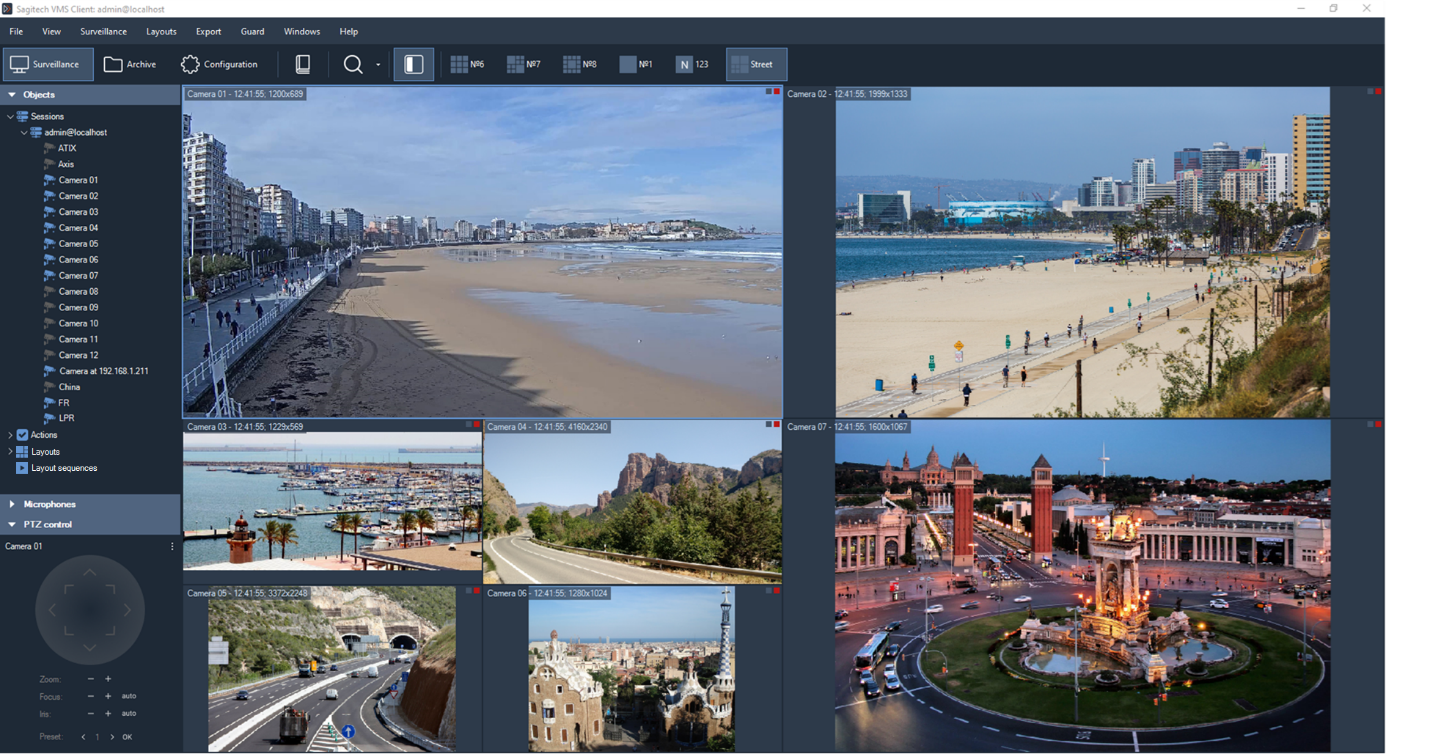
Task: Open the event log book icon
Action: point(302,64)
